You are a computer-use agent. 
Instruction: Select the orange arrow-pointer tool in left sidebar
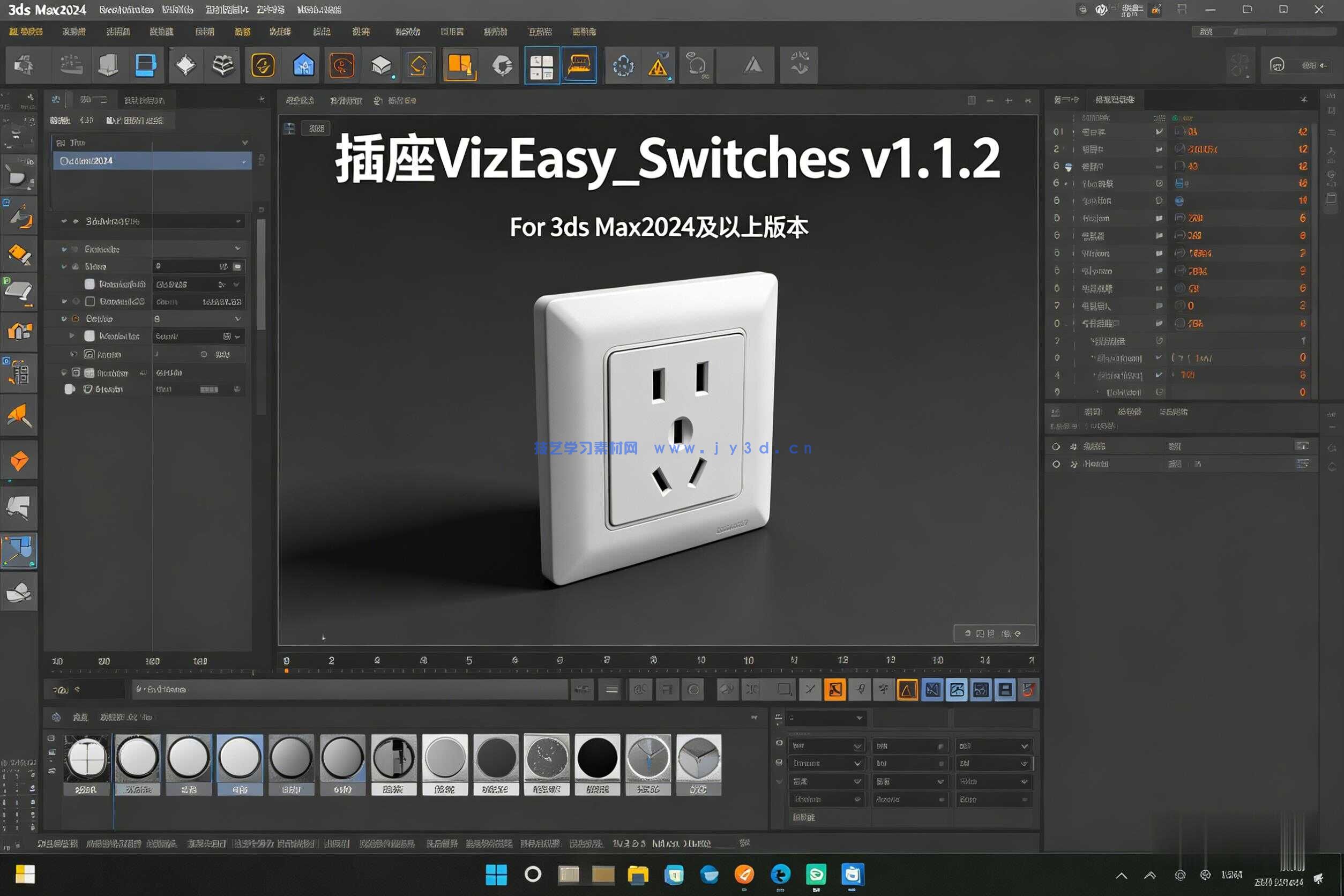coord(19,416)
